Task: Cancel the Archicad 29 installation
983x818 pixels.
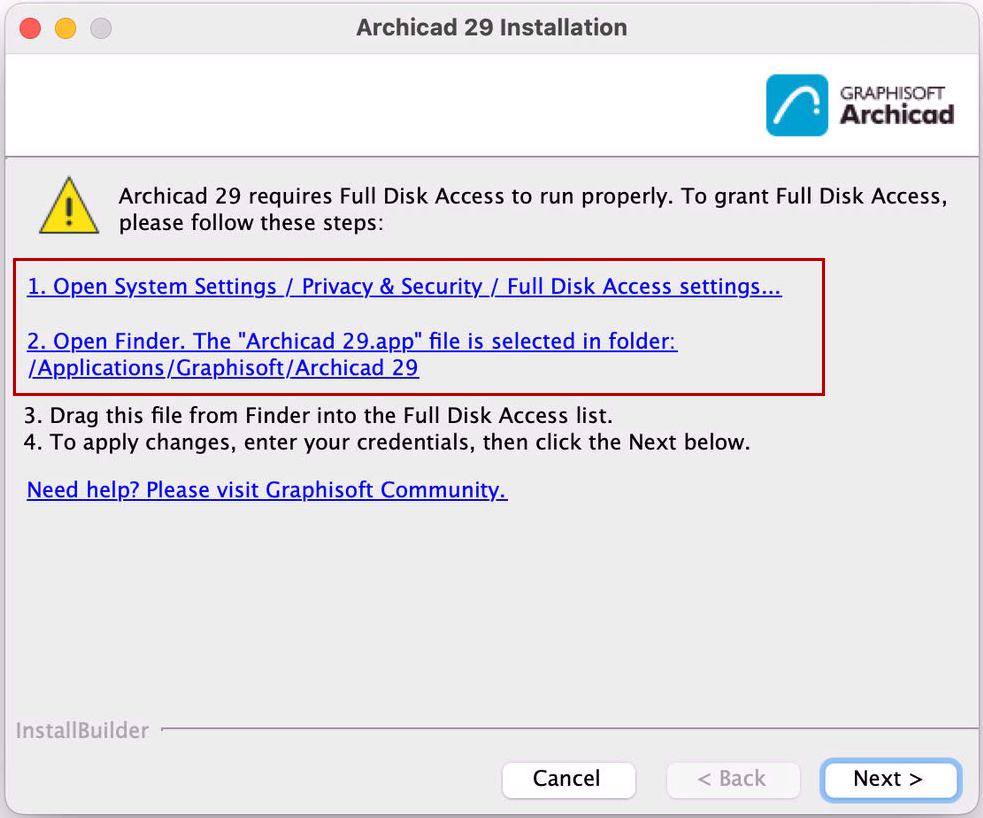Action: pyautogui.click(x=569, y=779)
